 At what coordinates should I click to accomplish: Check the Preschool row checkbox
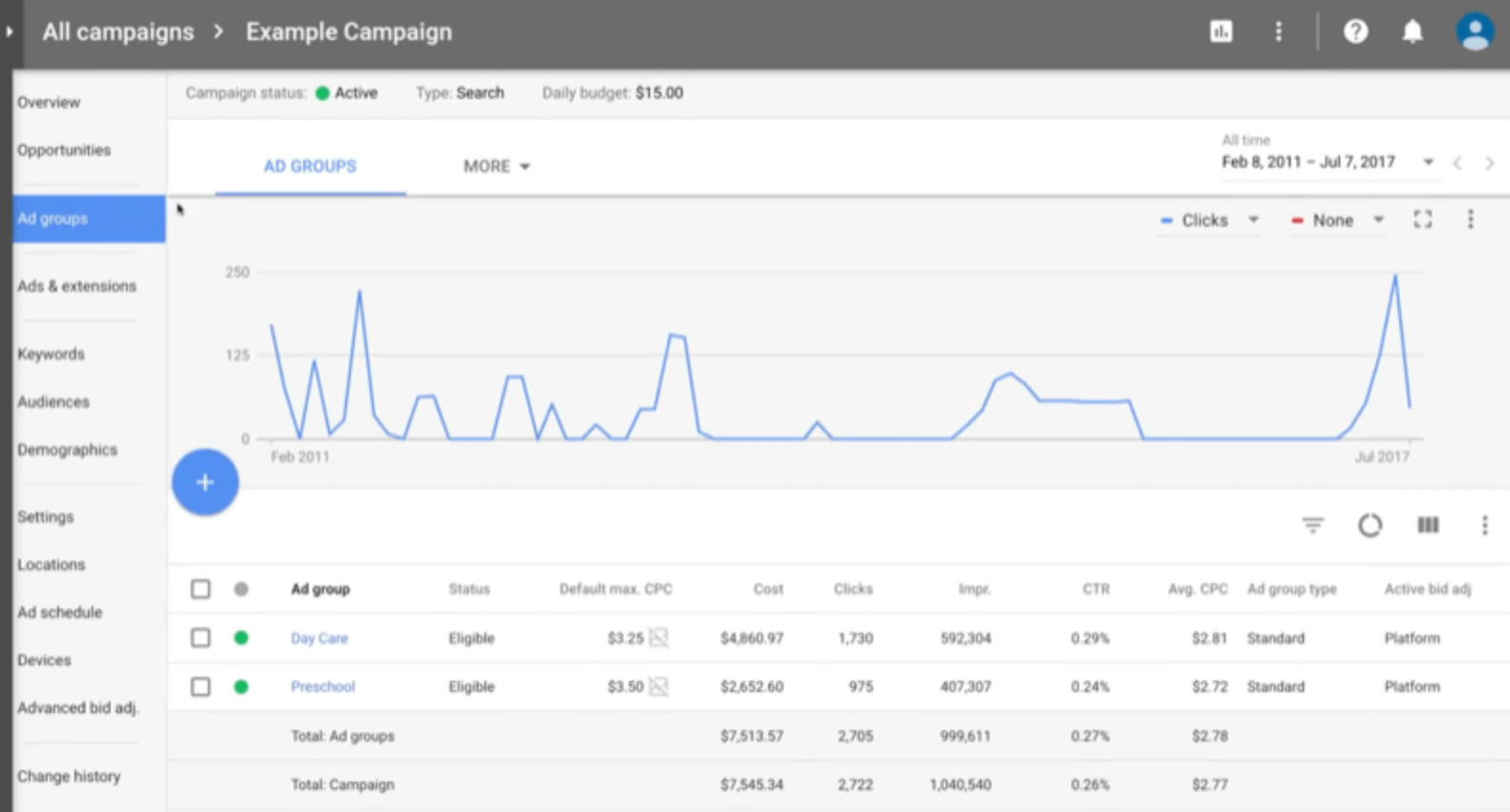(200, 686)
